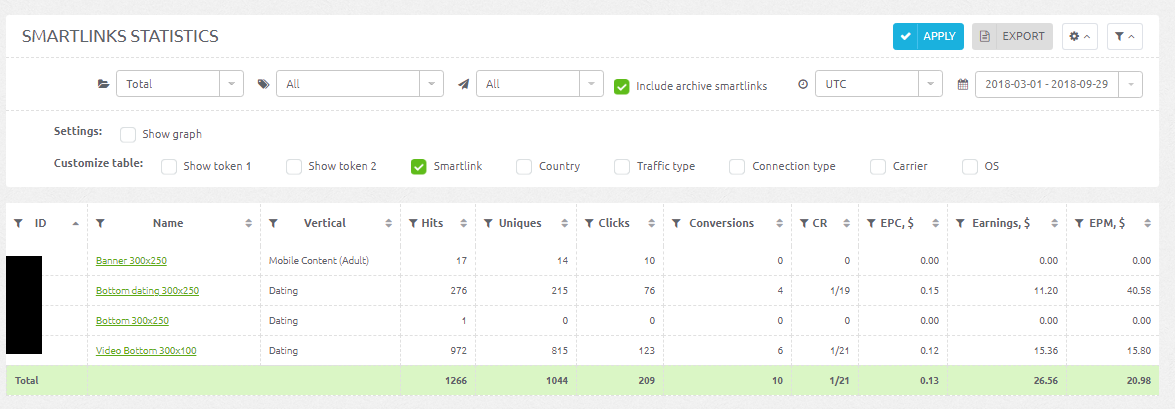
Task: Click the filter icon next to Earnings, $
Action: 961,223
